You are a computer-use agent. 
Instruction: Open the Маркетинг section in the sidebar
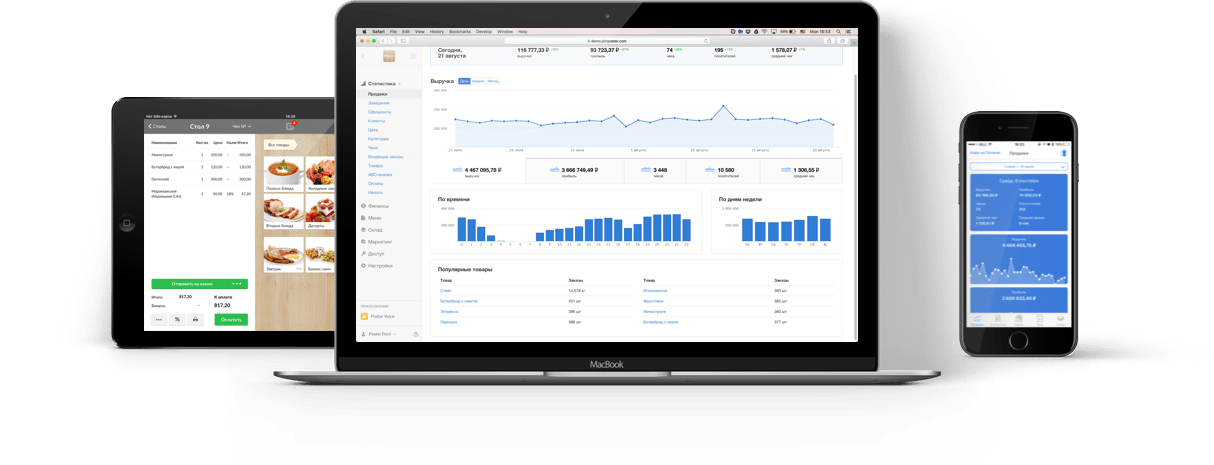pos(378,242)
